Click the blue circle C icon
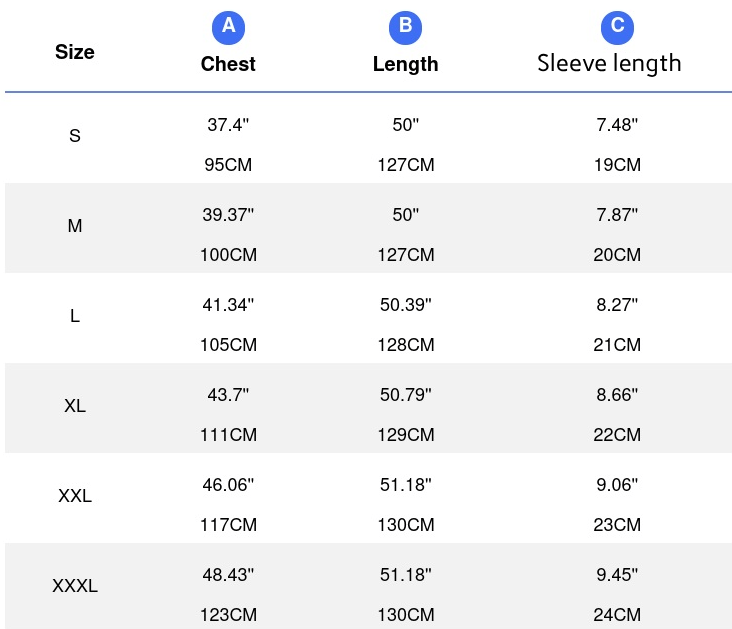The image size is (732, 629). click(x=617, y=27)
